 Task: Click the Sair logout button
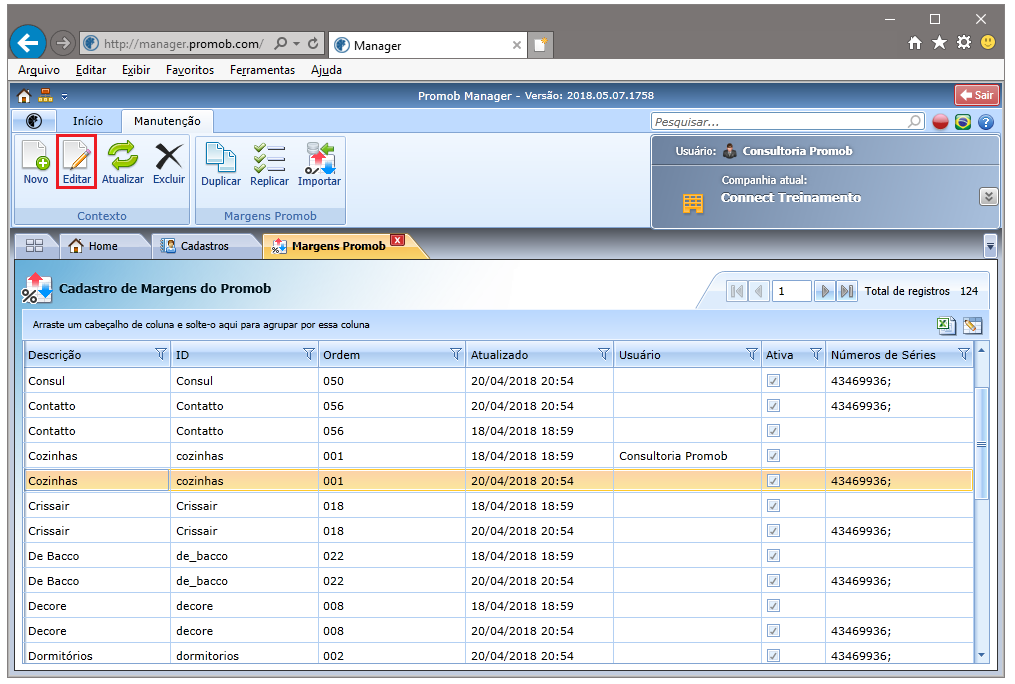pos(977,95)
